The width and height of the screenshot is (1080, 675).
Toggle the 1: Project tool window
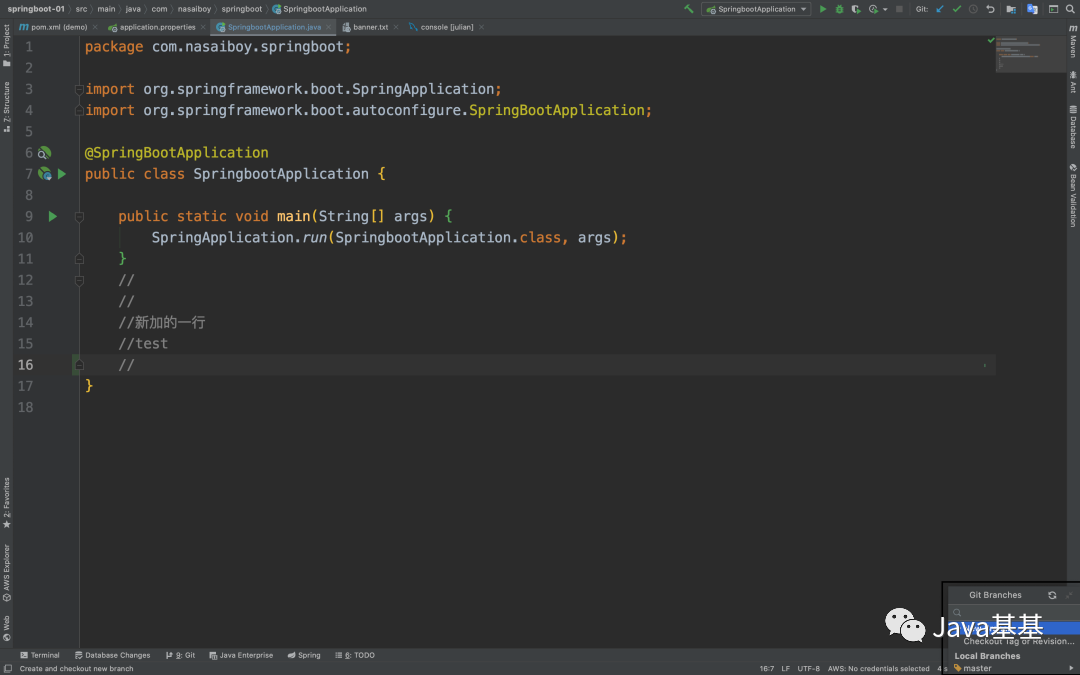[7, 45]
